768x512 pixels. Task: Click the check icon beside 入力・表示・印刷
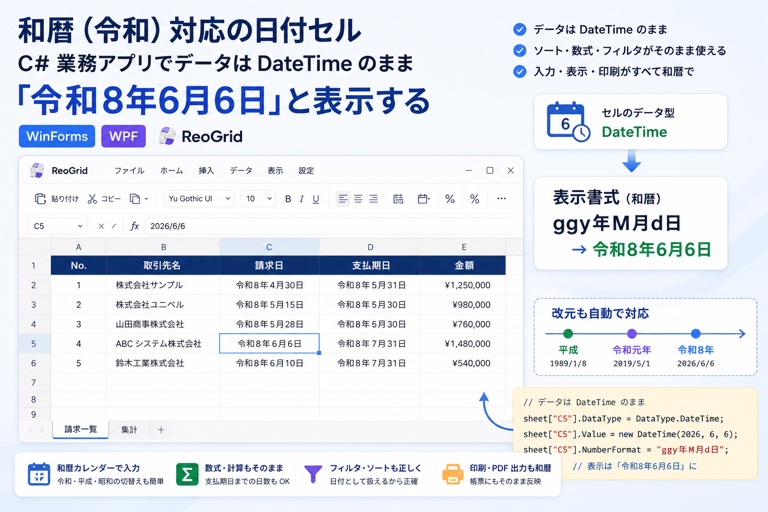click(x=520, y=72)
